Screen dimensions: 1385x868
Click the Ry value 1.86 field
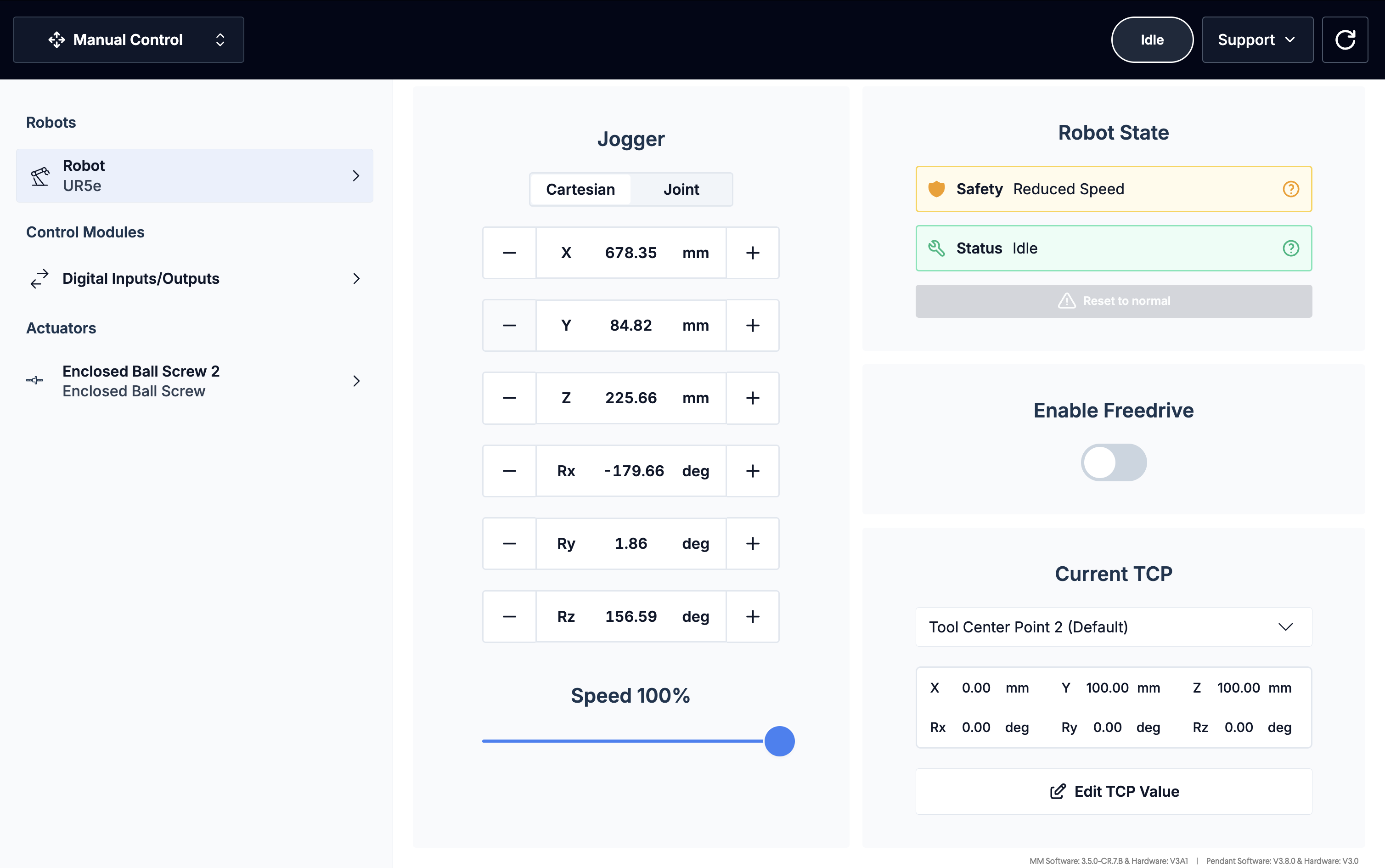tap(631, 544)
